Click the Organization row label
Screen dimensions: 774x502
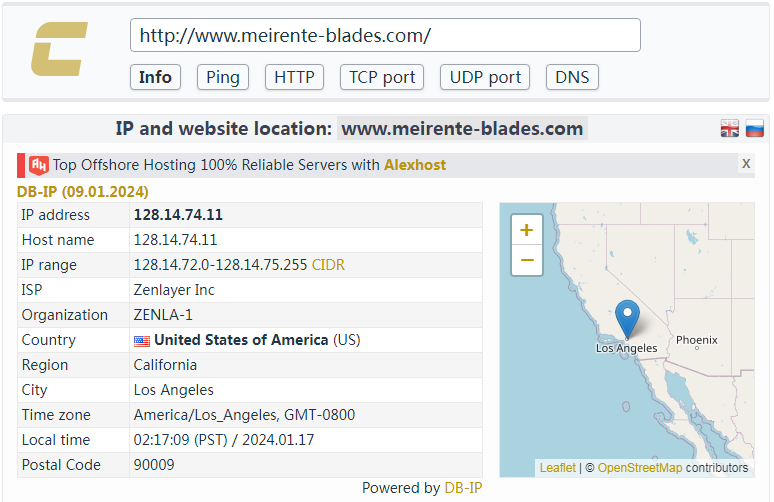coord(65,315)
